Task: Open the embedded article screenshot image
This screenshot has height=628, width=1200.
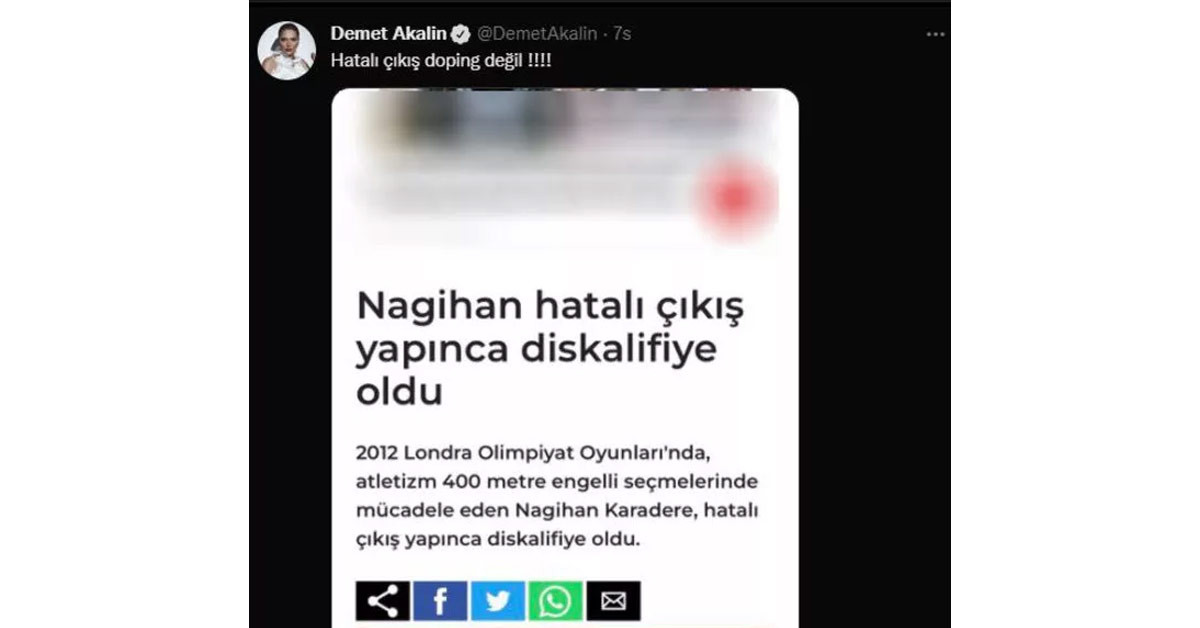Action: [x=565, y=358]
